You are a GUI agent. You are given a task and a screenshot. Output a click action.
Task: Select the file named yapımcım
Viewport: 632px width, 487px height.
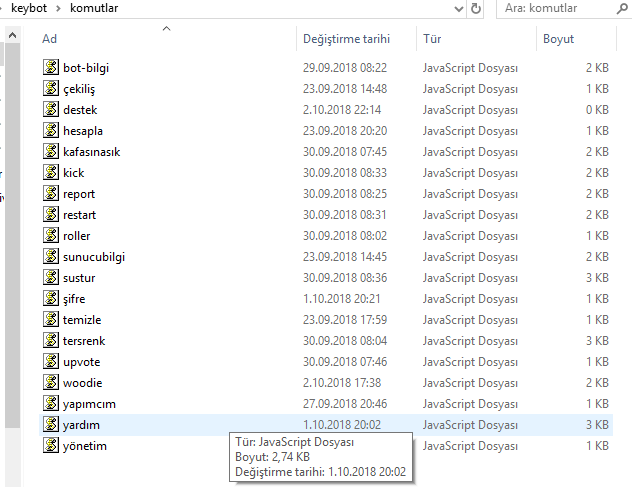click(89, 404)
